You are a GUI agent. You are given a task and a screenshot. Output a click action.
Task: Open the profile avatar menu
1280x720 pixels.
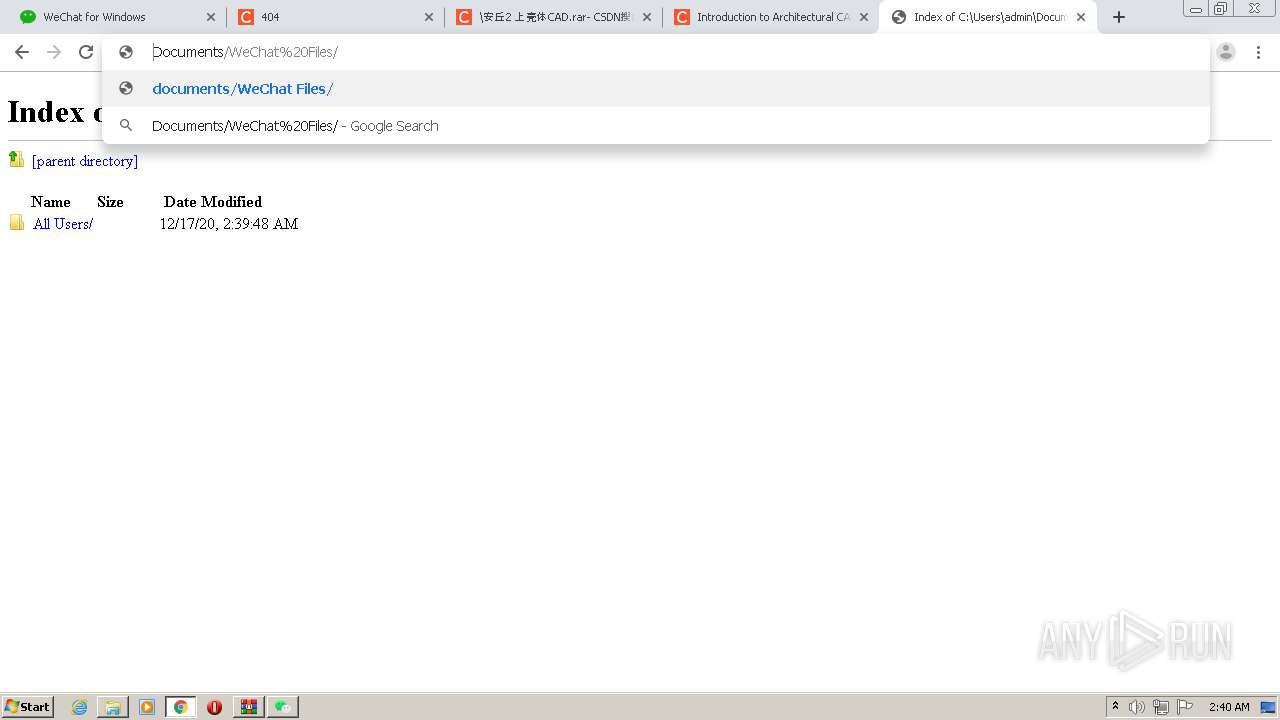[x=1226, y=52]
